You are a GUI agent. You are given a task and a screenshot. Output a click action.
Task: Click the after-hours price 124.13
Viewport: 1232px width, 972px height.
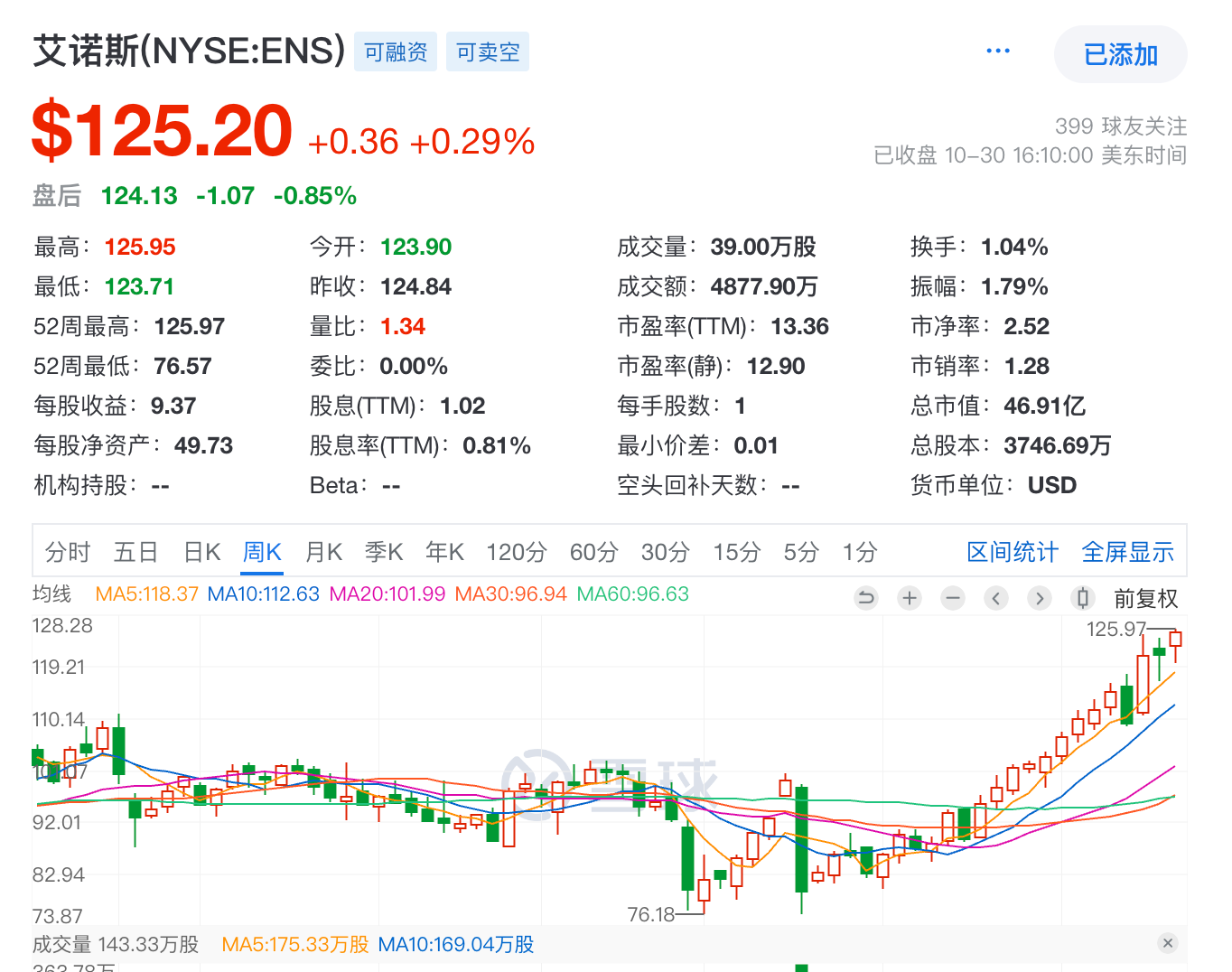pos(139,196)
